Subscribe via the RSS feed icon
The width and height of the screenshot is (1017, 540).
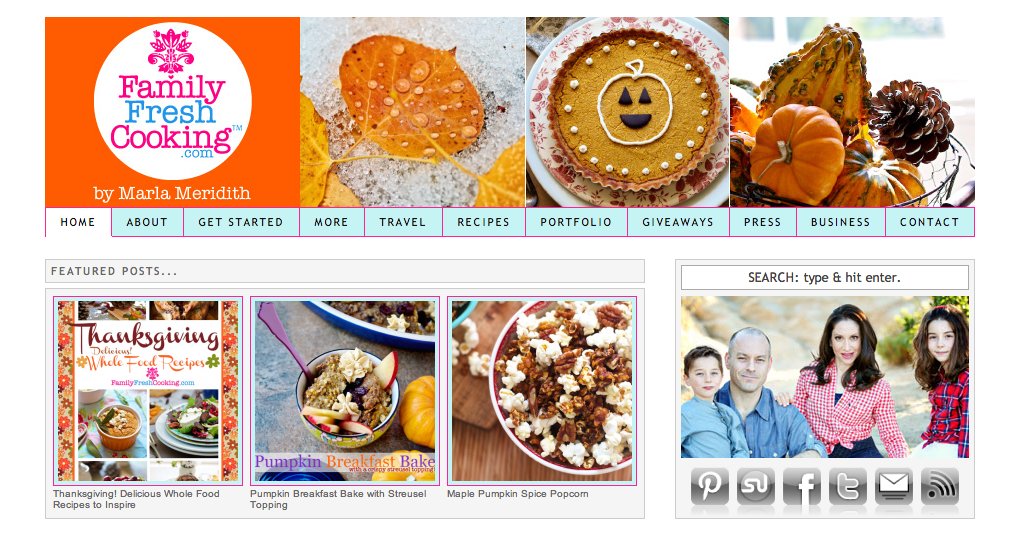[x=940, y=486]
